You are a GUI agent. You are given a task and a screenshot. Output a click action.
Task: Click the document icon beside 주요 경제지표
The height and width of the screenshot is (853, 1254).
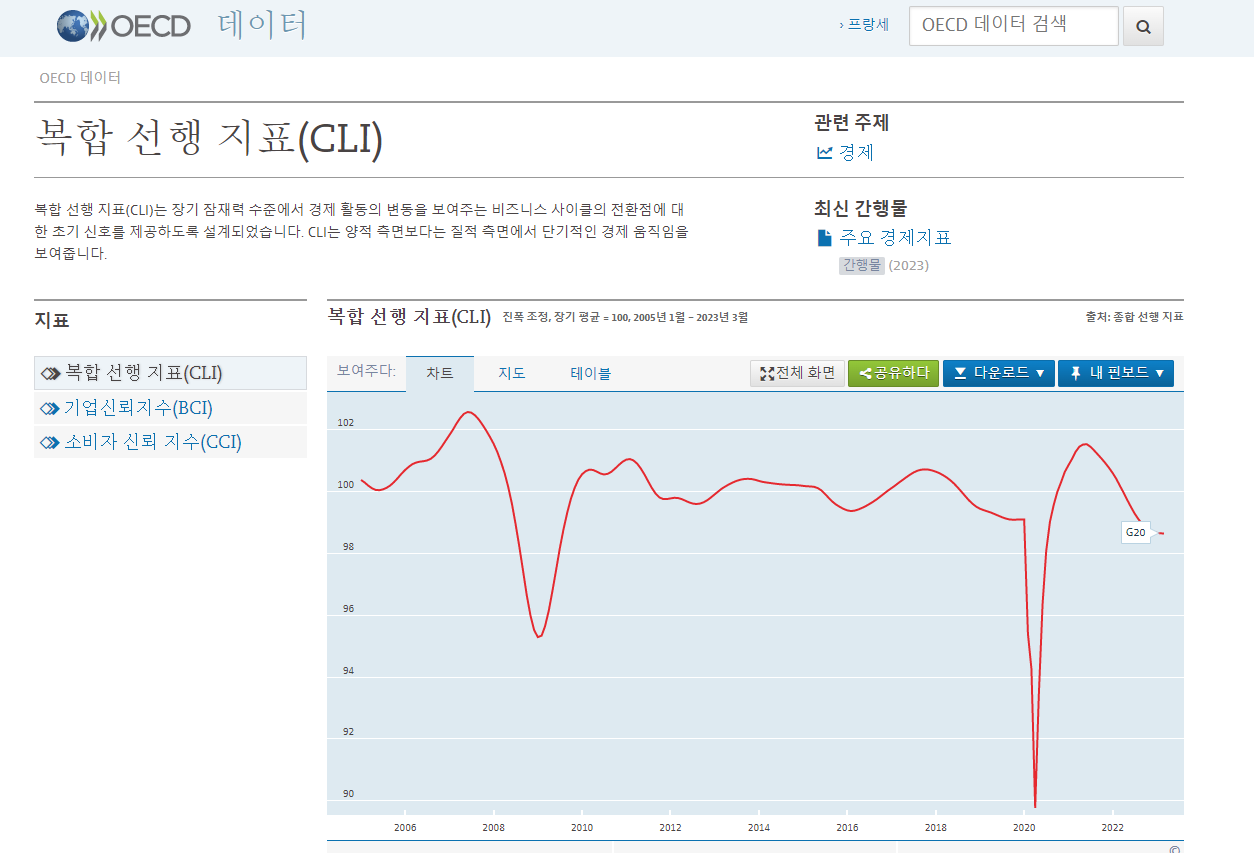(x=824, y=237)
